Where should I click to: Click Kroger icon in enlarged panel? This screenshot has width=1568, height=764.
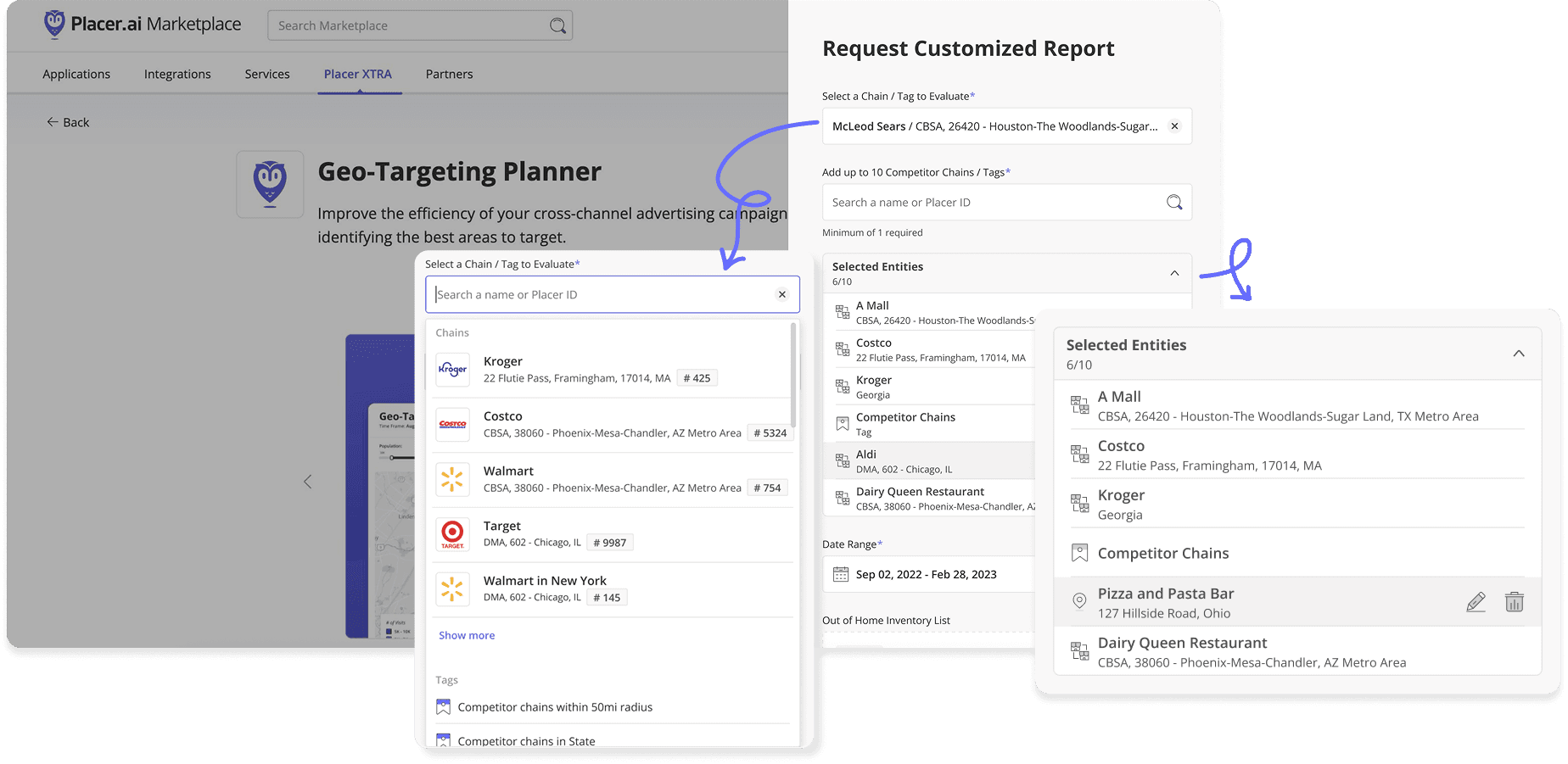tap(1079, 504)
